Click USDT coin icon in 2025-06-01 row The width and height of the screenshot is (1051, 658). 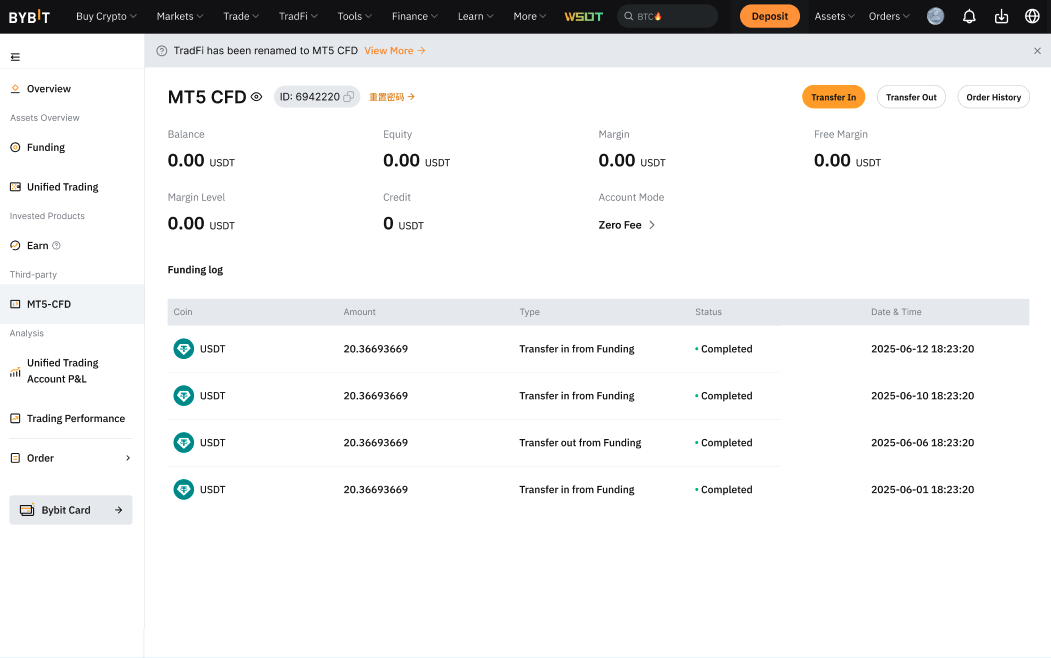tap(184, 490)
